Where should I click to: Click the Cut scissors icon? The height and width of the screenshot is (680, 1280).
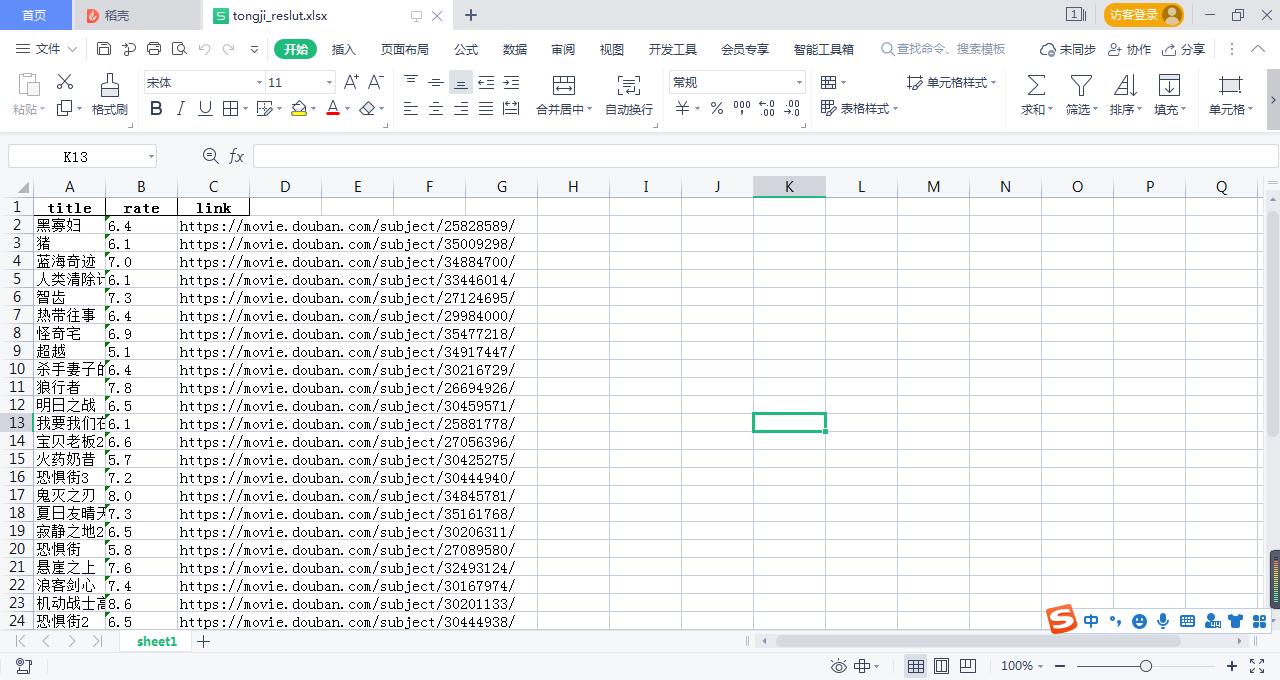[x=65, y=82]
